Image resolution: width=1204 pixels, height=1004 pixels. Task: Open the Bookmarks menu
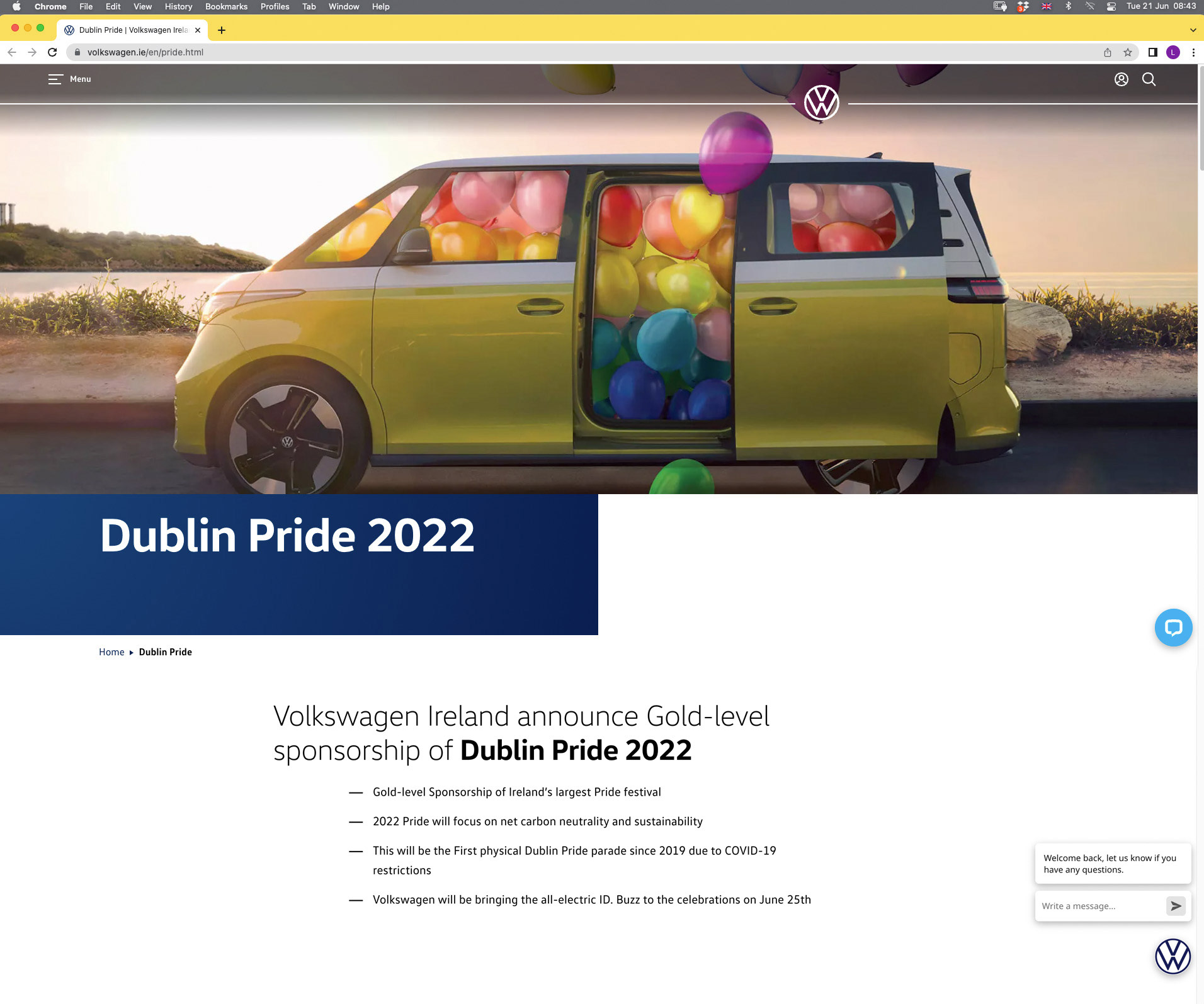(227, 6)
